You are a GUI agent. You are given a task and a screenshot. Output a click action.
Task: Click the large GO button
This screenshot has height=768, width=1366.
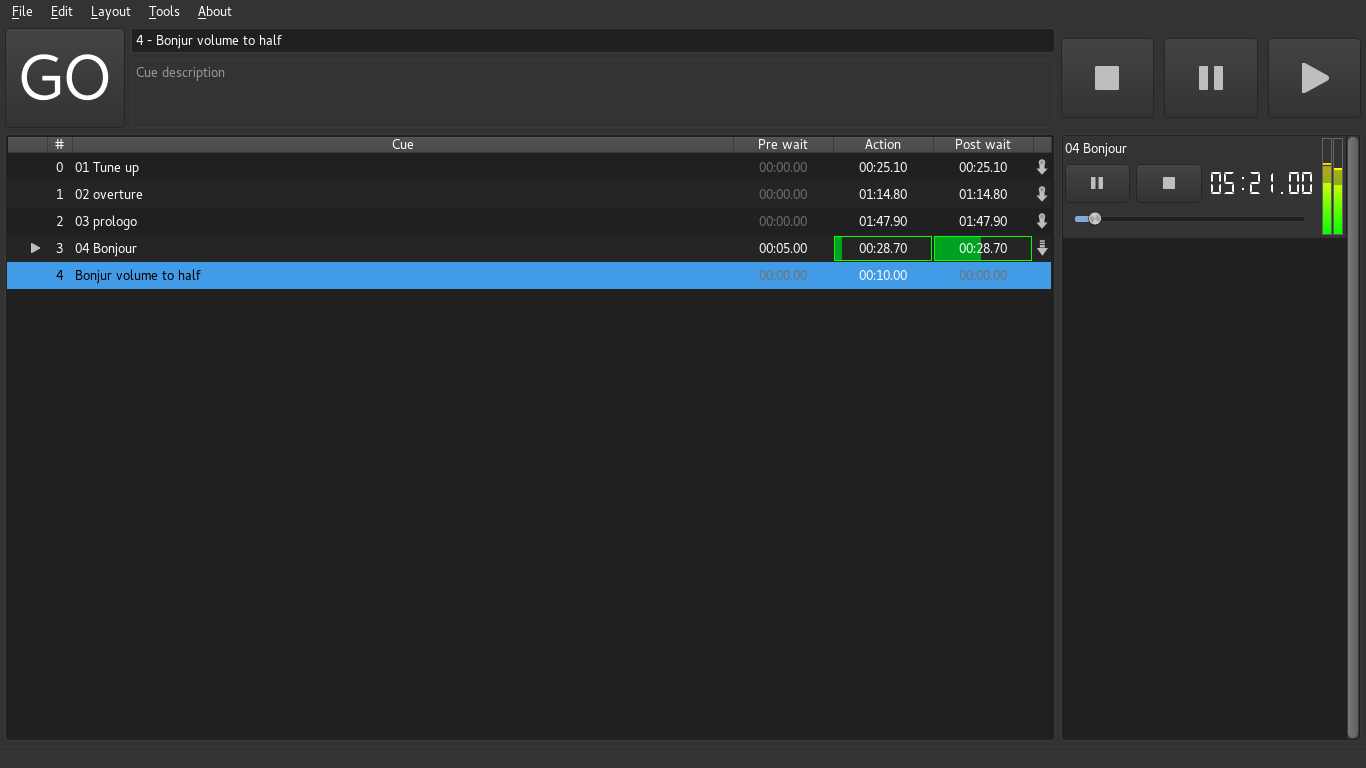pos(65,78)
